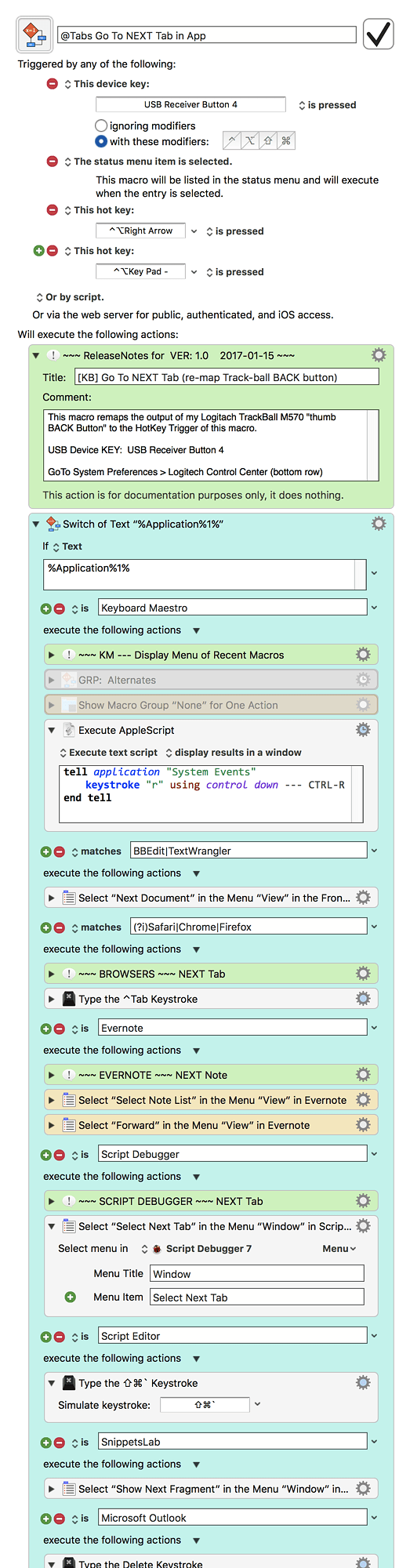Add a new trigger after the Key Pad hot key
Screen dimensions: 410x1568
(39, 251)
